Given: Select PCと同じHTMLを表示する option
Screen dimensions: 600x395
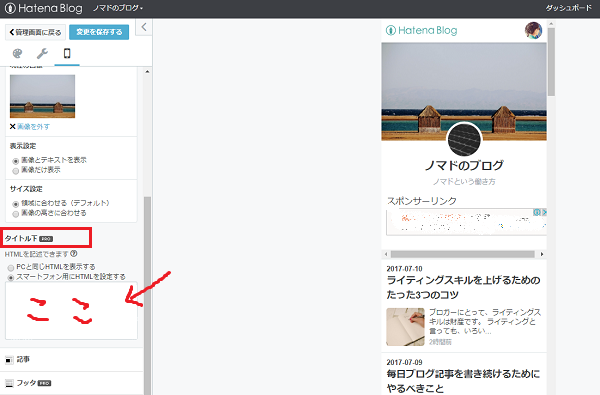Looking at the screenshot, I should (11, 268).
